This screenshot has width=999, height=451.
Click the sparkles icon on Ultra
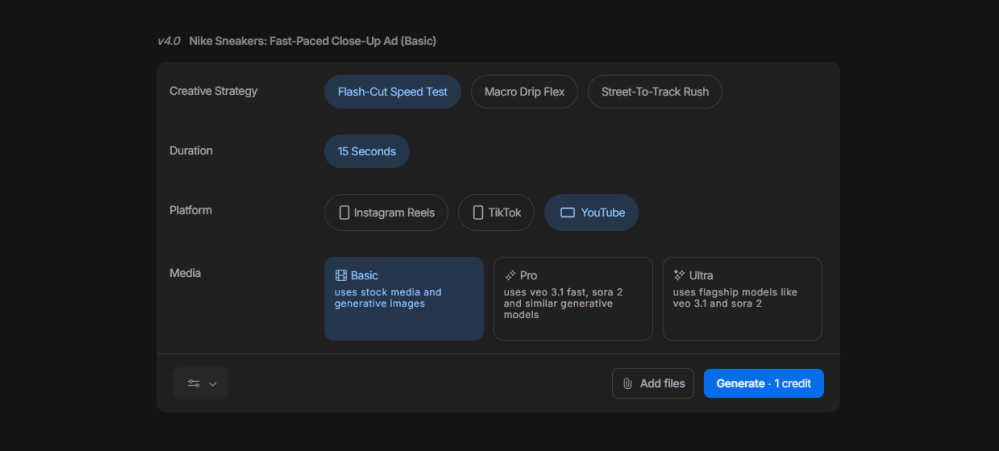click(679, 275)
